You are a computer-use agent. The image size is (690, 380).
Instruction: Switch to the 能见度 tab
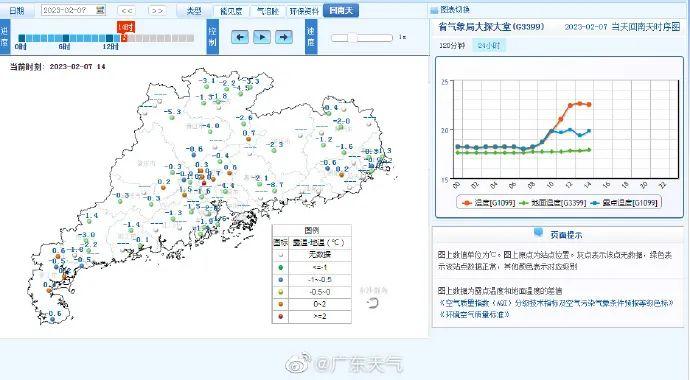pyautogui.click(x=231, y=11)
